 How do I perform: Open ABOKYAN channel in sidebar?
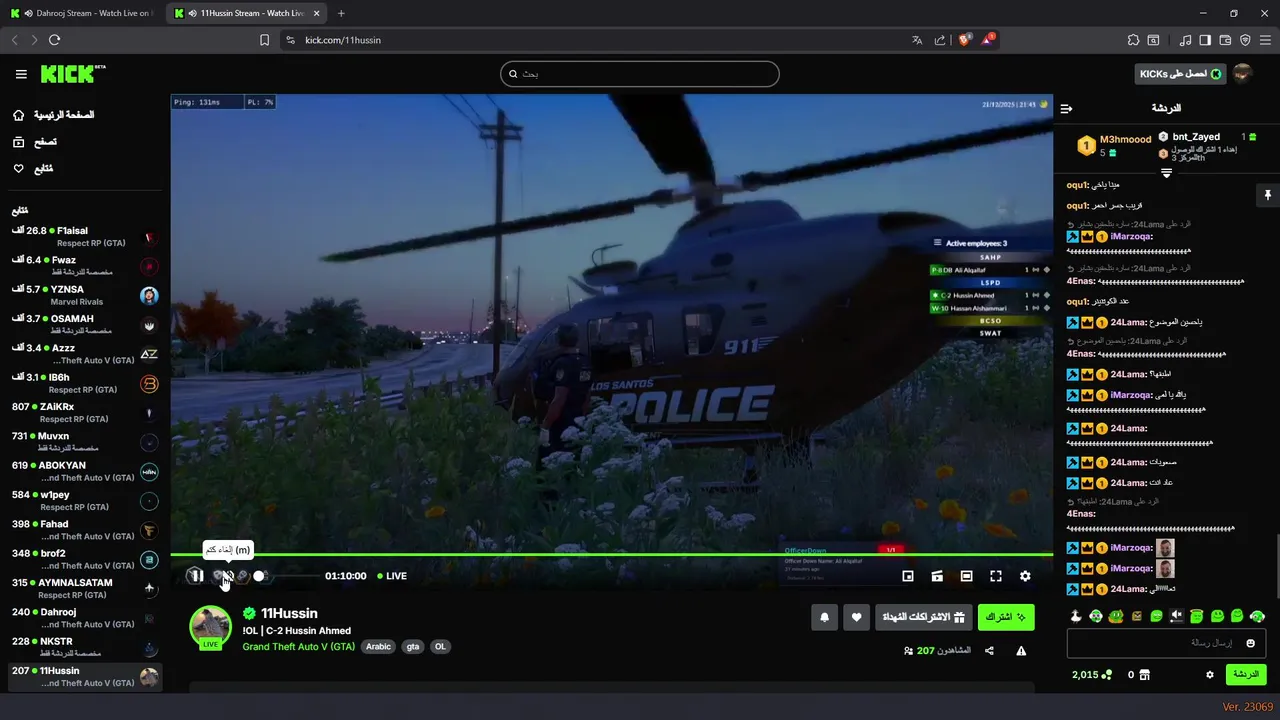point(84,471)
